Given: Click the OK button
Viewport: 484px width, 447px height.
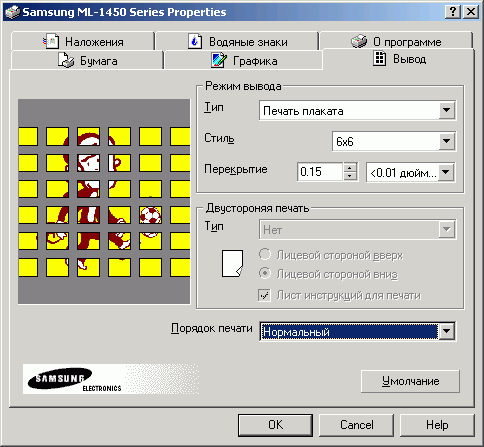Looking at the screenshot, I should tap(275, 425).
